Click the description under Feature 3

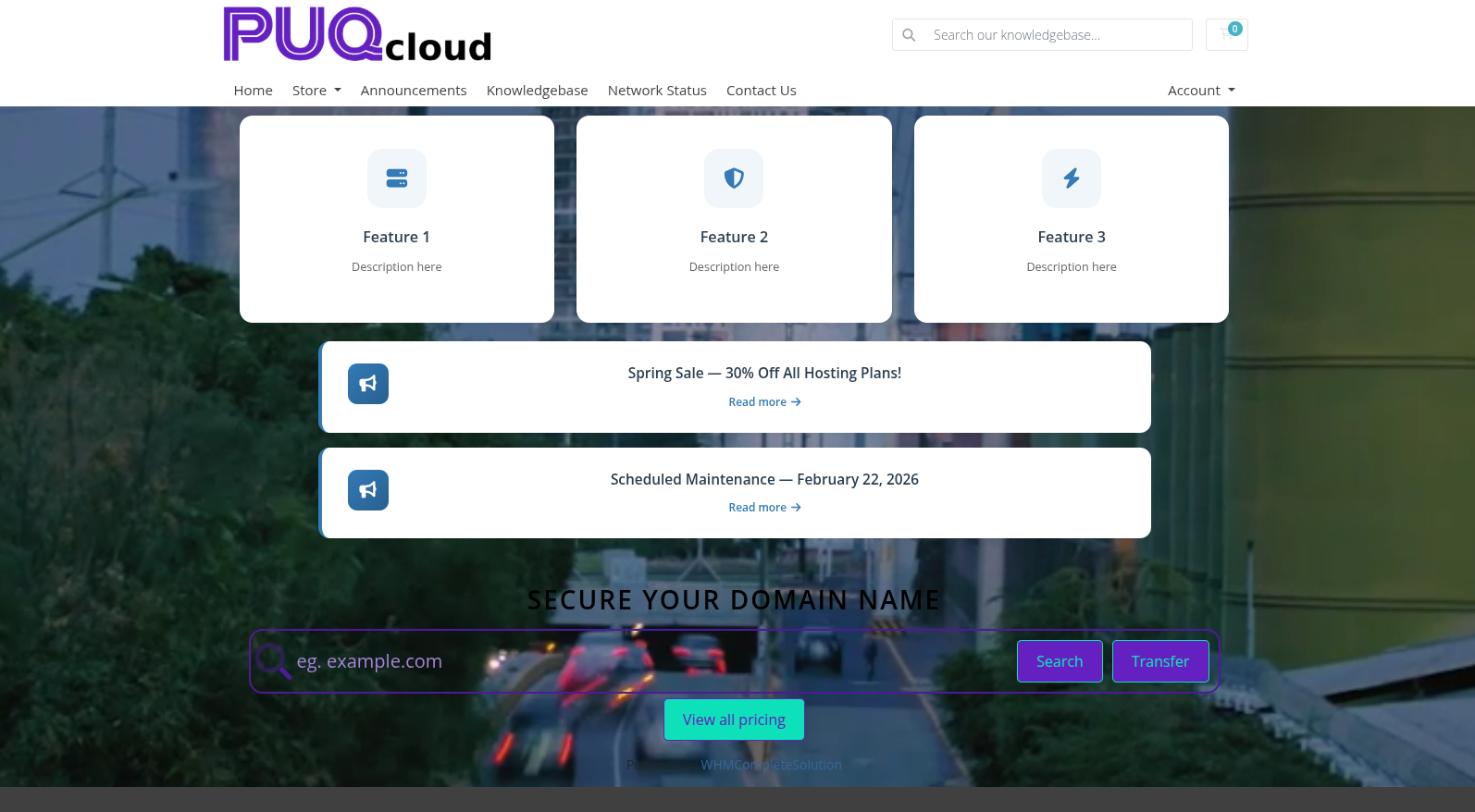point(1072,267)
